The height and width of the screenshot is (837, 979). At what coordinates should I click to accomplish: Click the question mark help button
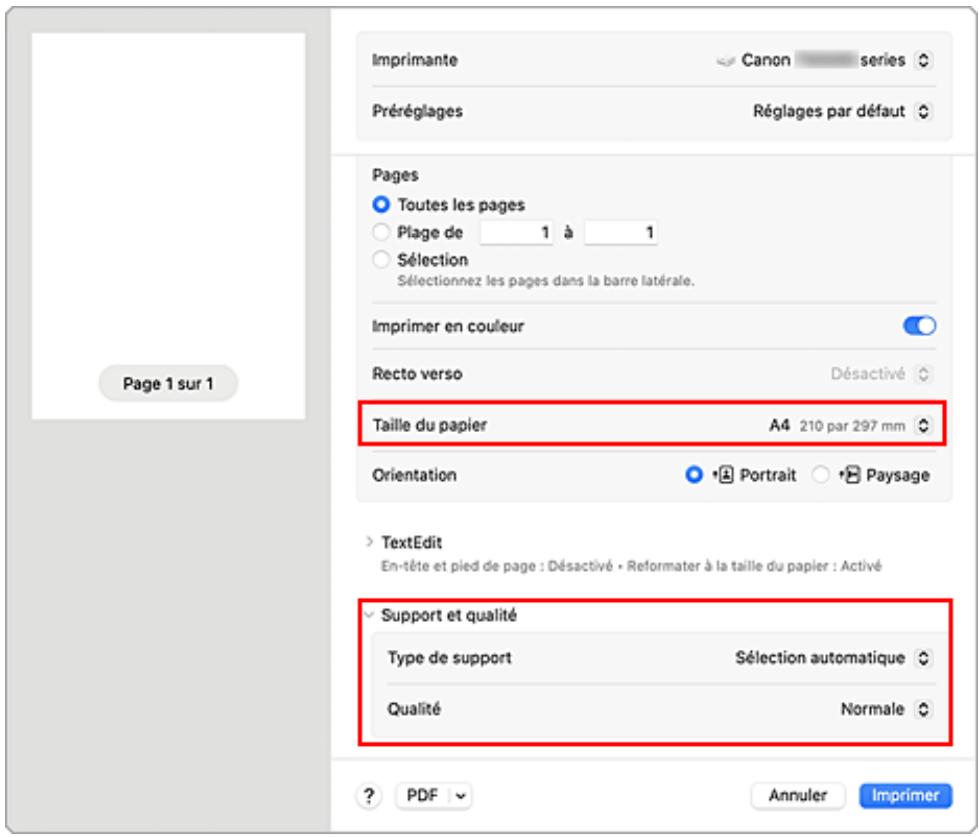click(371, 796)
